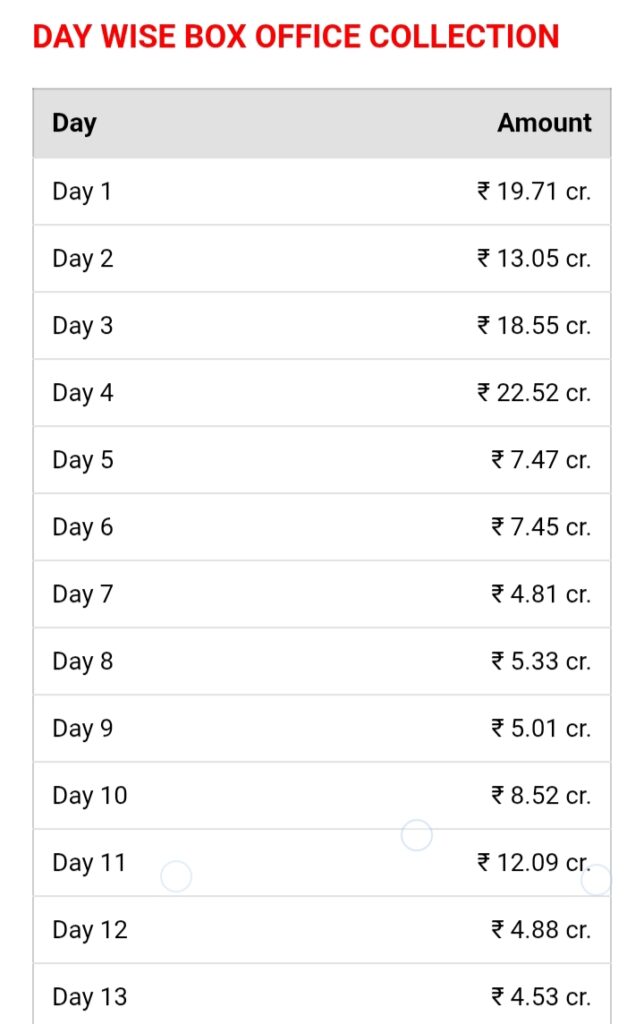Select the ₹ 22.52 cr. amount
644x1024 pixels.
[534, 393]
